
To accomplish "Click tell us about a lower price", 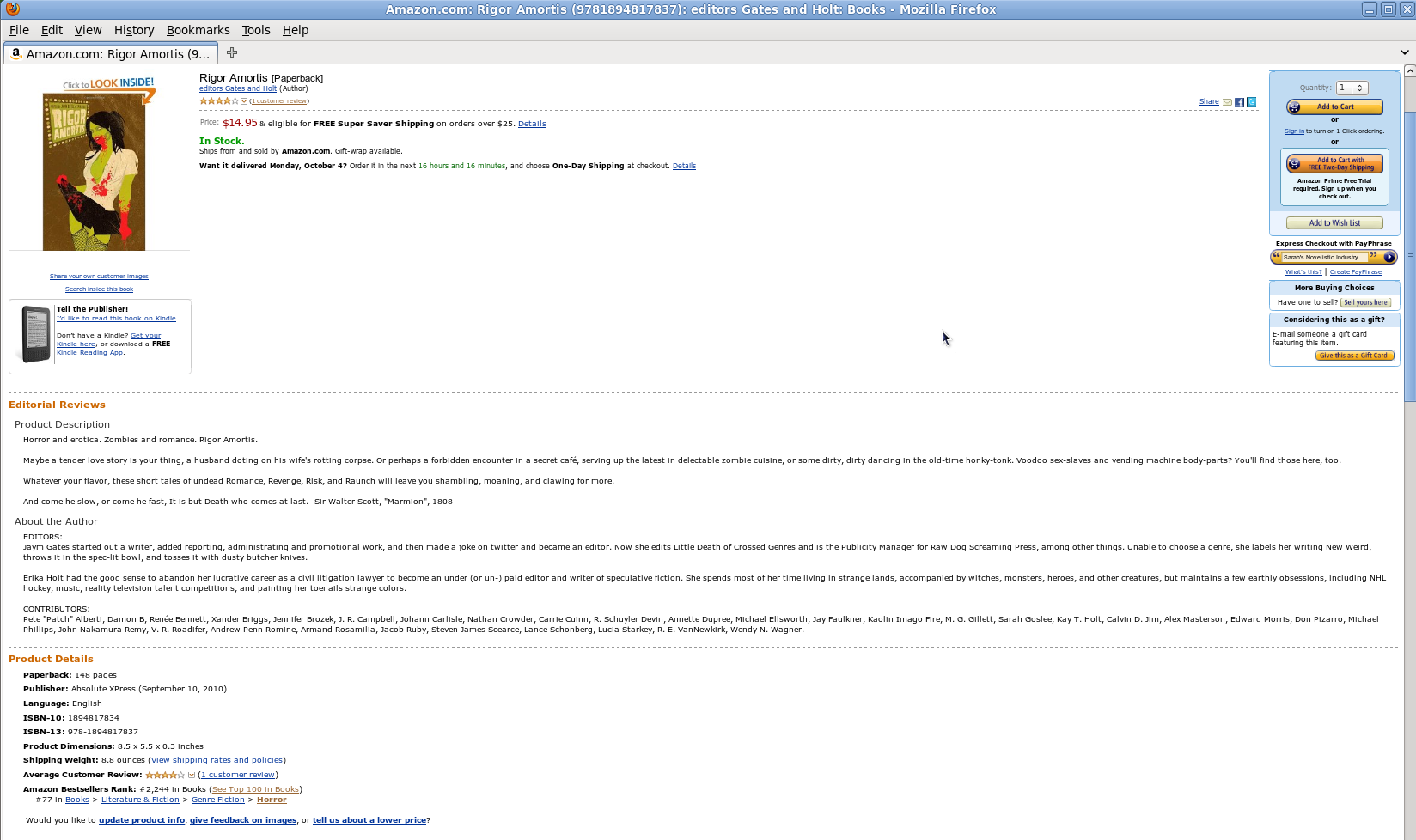I will coord(369,820).
